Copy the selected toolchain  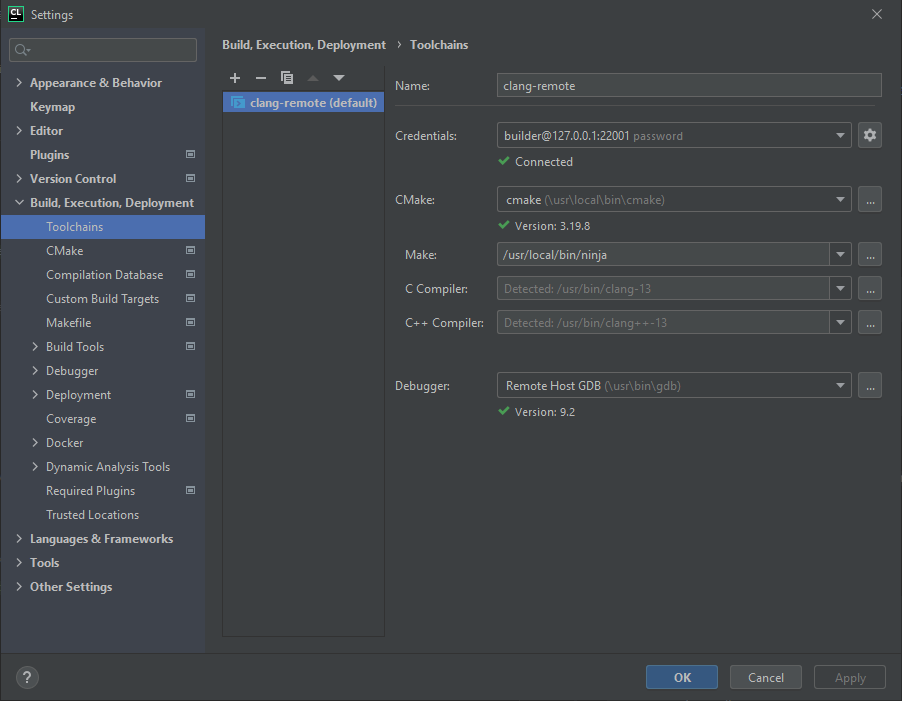(x=286, y=78)
